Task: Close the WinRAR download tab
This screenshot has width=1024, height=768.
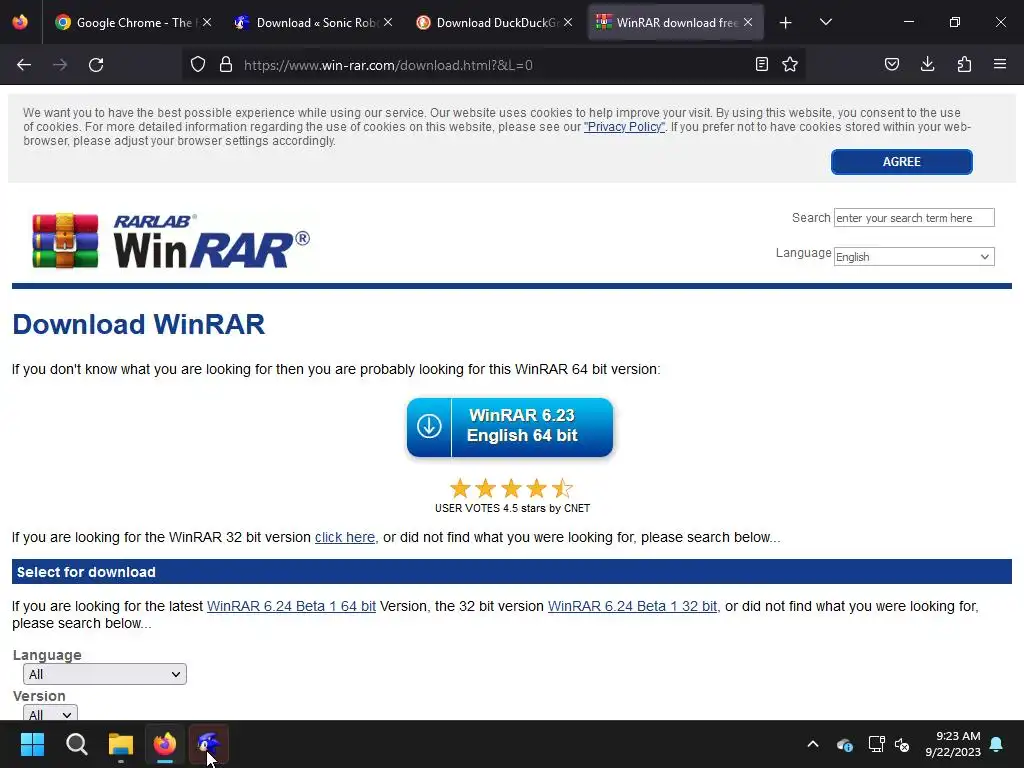Action: pyautogui.click(x=748, y=22)
